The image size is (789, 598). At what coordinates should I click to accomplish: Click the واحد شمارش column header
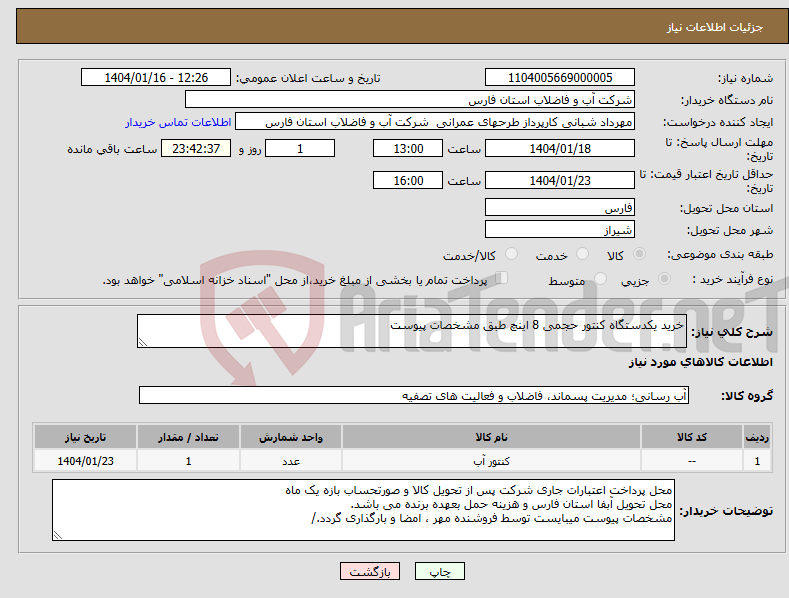[x=291, y=437]
